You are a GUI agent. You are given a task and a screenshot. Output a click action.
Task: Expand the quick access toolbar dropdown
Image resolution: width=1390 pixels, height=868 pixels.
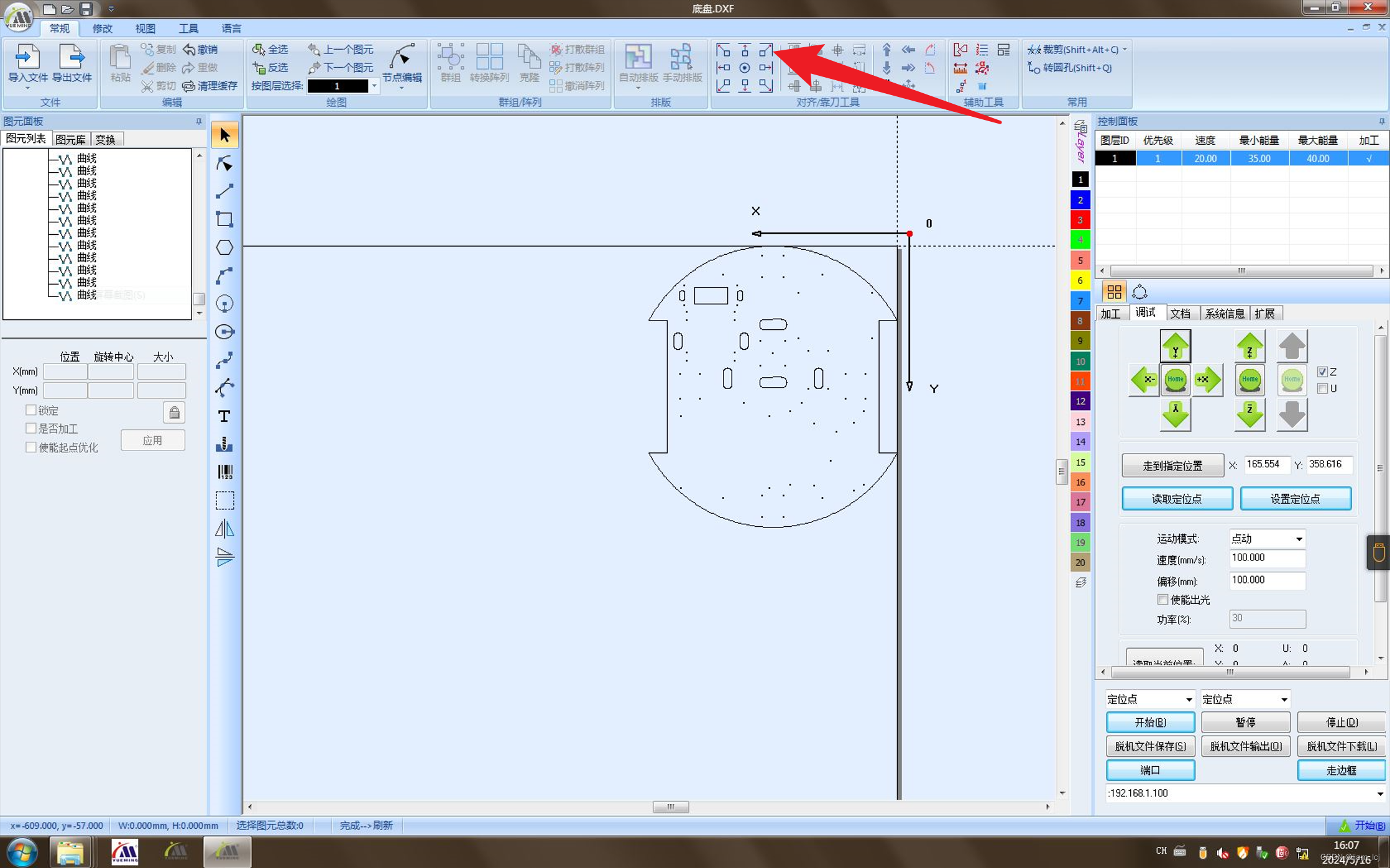[x=111, y=9]
